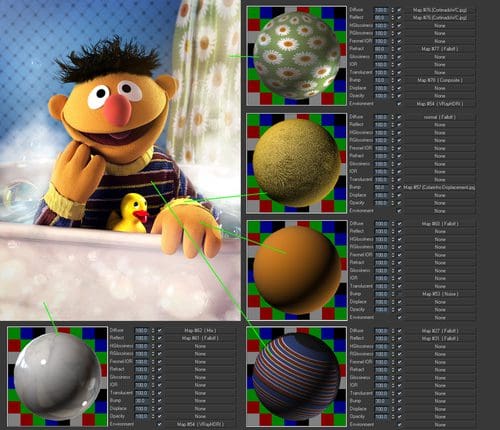Viewport: 500px width, 430px height.
Task: Select the orange skin material preview sphere
Action: coord(297,270)
